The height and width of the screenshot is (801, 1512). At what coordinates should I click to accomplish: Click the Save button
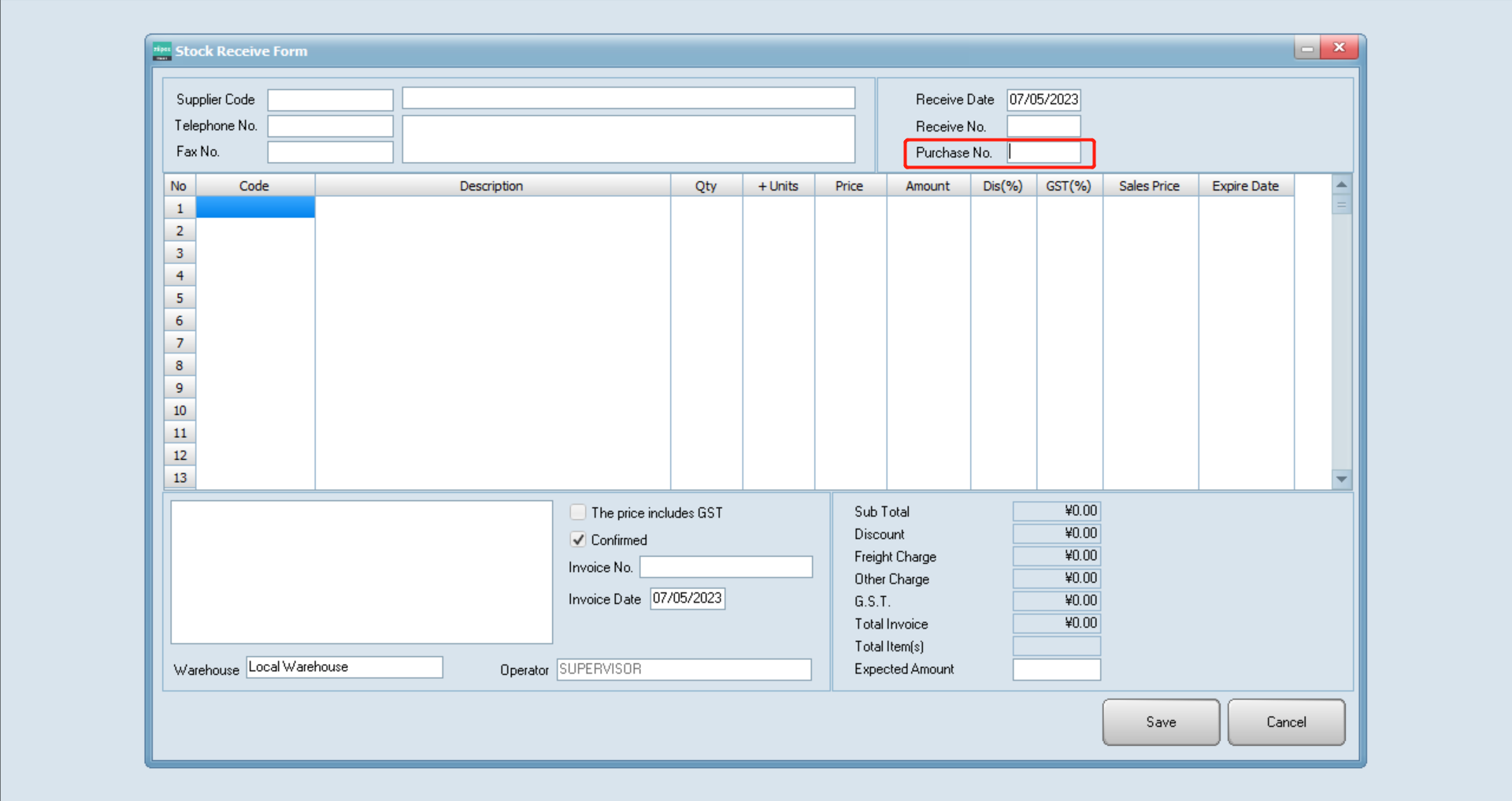(x=1160, y=721)
